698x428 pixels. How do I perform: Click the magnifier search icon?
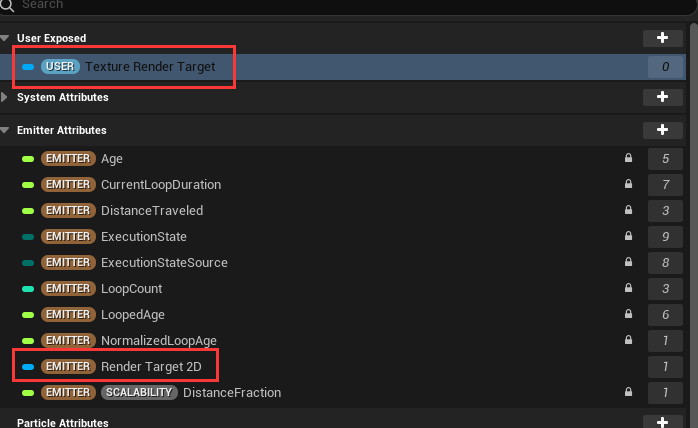(x=7, y=5)
